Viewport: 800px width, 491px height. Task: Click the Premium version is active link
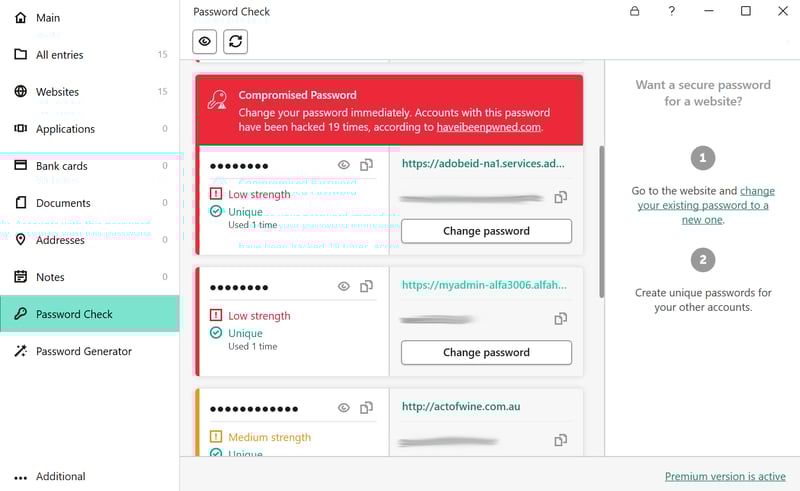pos(725,476)
